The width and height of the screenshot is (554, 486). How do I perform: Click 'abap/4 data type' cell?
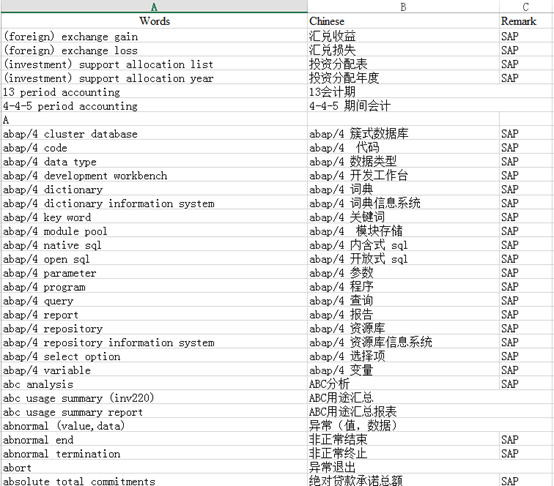pyautogui.click(x=154, y=162)
